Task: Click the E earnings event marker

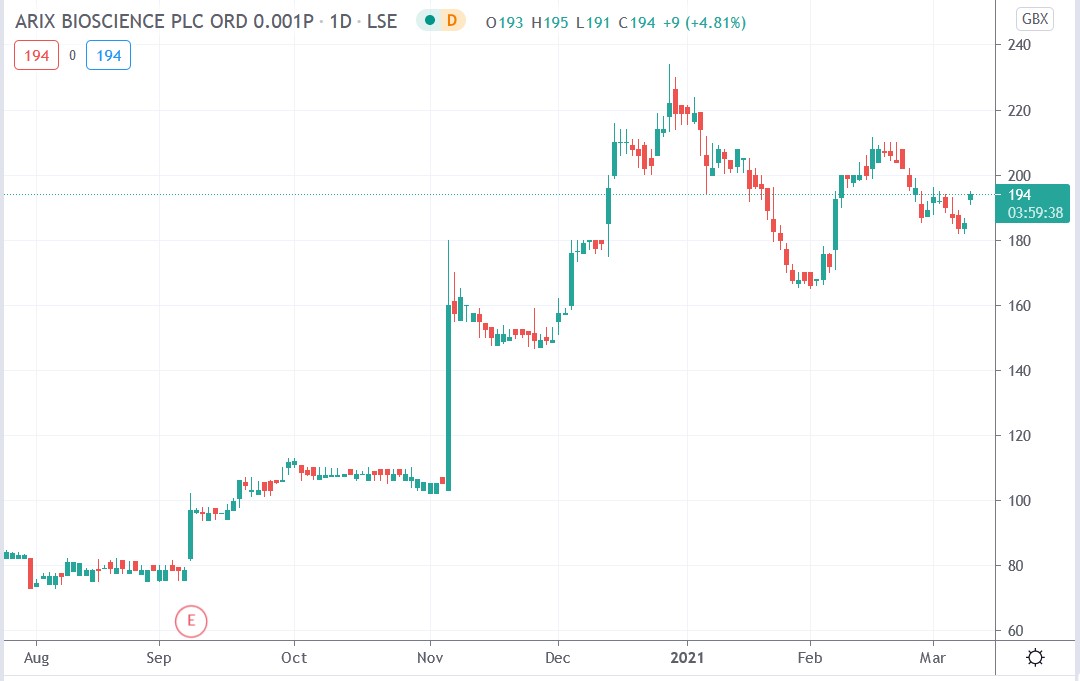Action: coord(190,621)
